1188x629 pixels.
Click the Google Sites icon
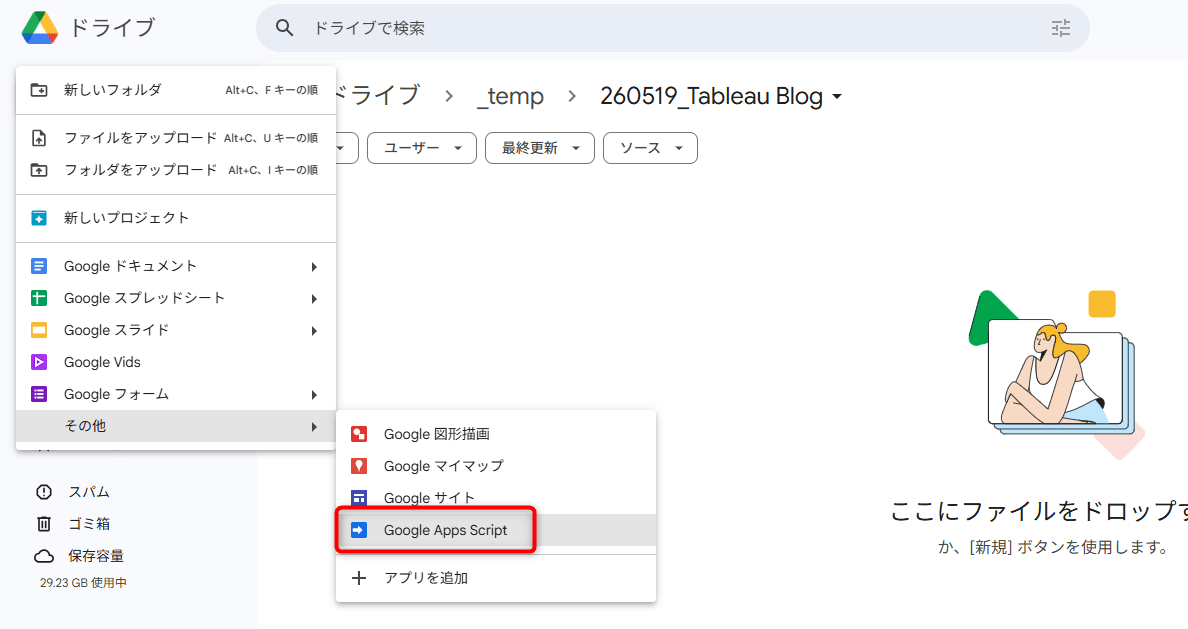tap(359, 498)
